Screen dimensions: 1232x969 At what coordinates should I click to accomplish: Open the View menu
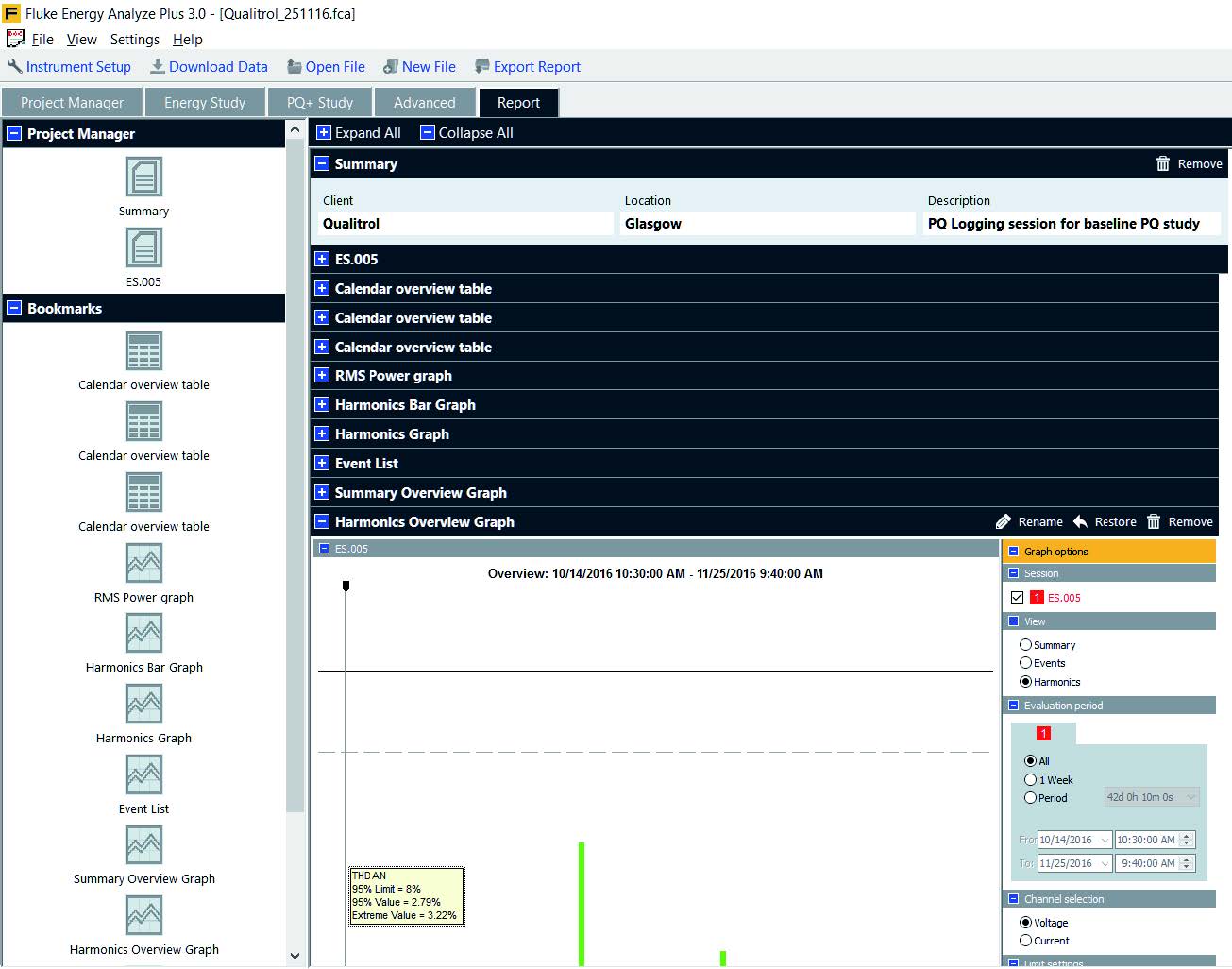coord(82,39)
